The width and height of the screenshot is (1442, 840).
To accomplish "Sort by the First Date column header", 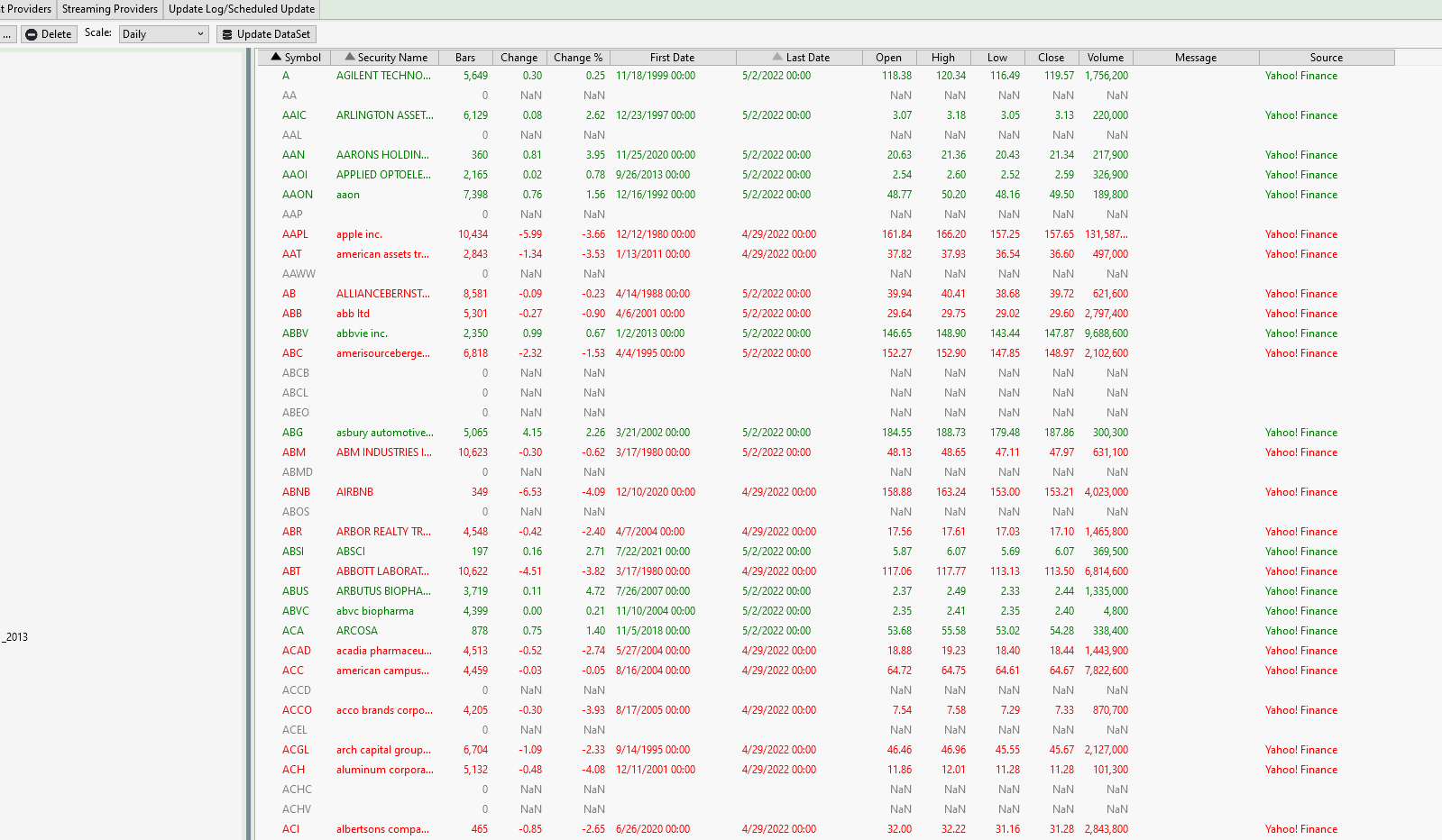I will click(673, 58).
